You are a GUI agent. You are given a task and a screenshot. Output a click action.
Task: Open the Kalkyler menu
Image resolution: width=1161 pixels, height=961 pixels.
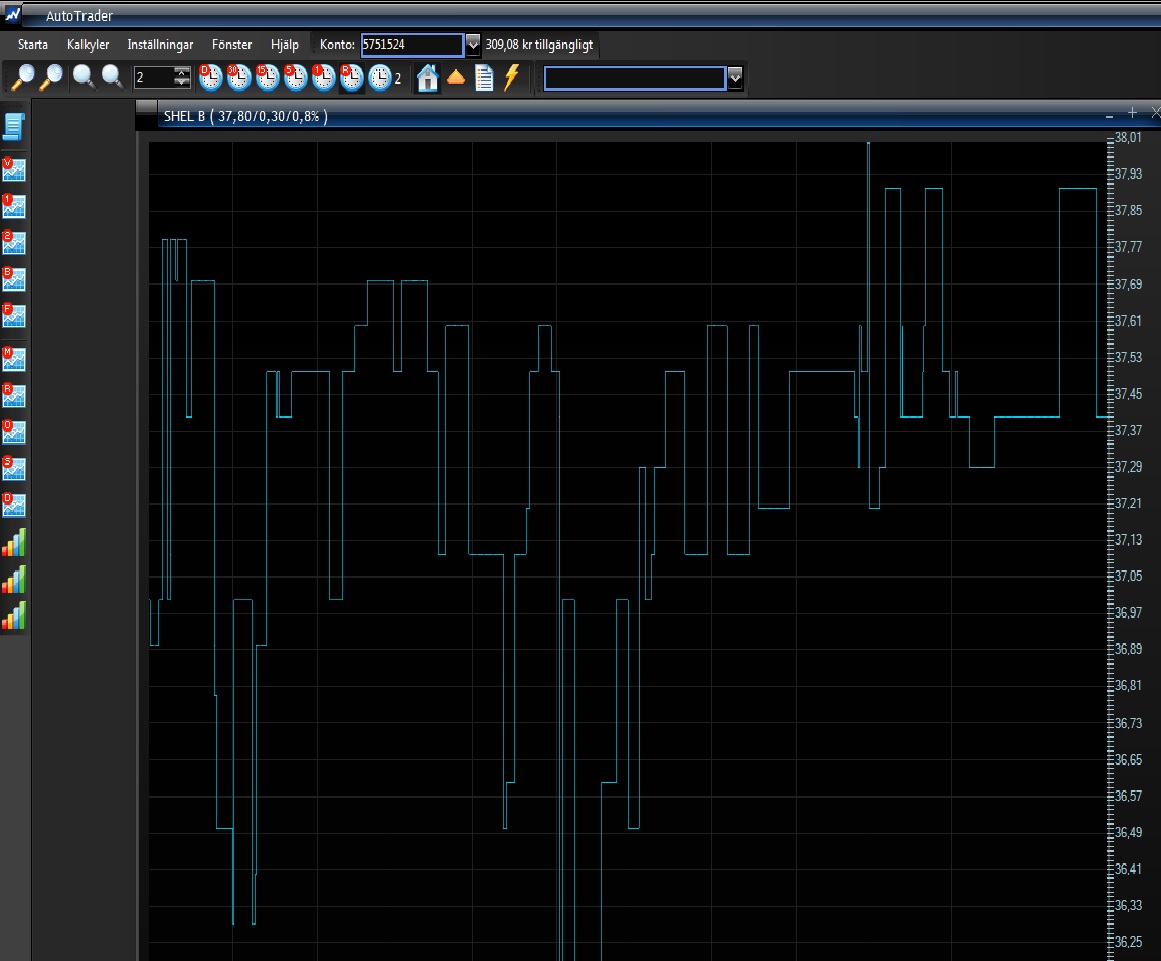(x=88, y=45)
